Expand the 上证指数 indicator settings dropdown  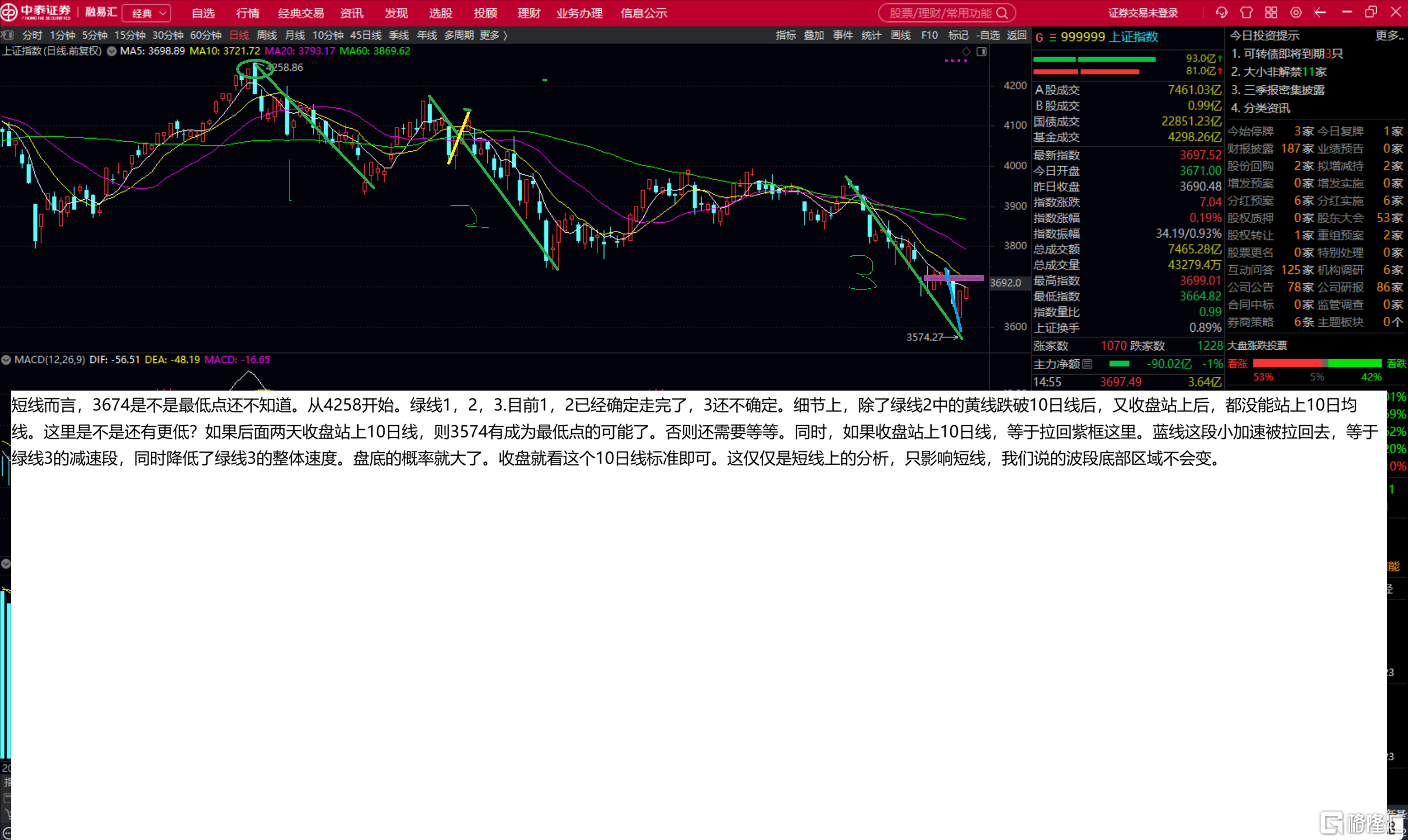point(112,51)
